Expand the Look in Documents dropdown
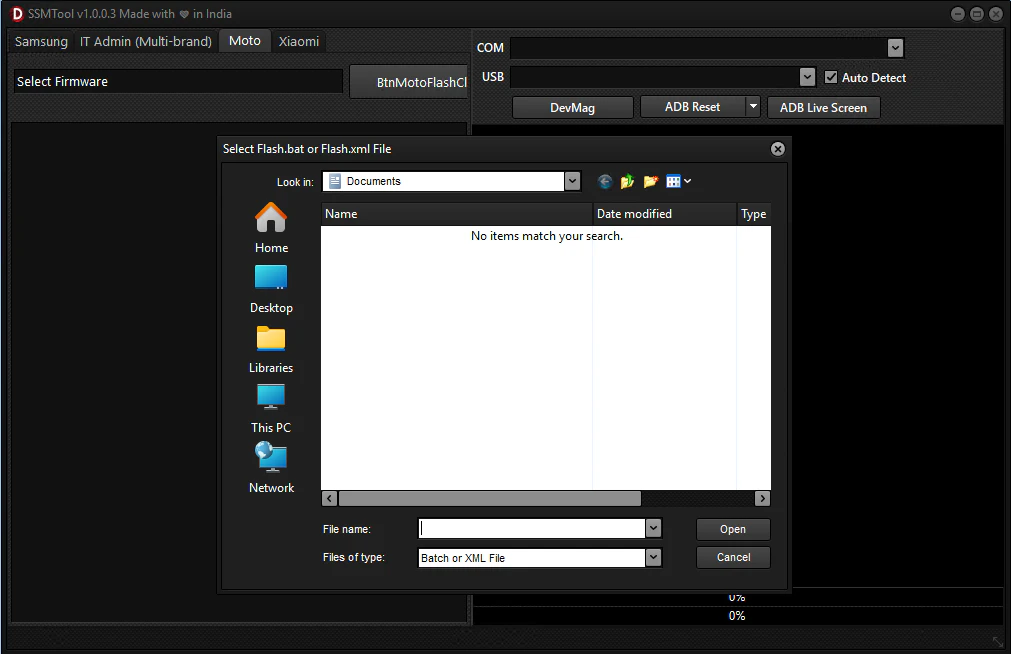This screenshot has width=1011, height=654. (572, 181)
